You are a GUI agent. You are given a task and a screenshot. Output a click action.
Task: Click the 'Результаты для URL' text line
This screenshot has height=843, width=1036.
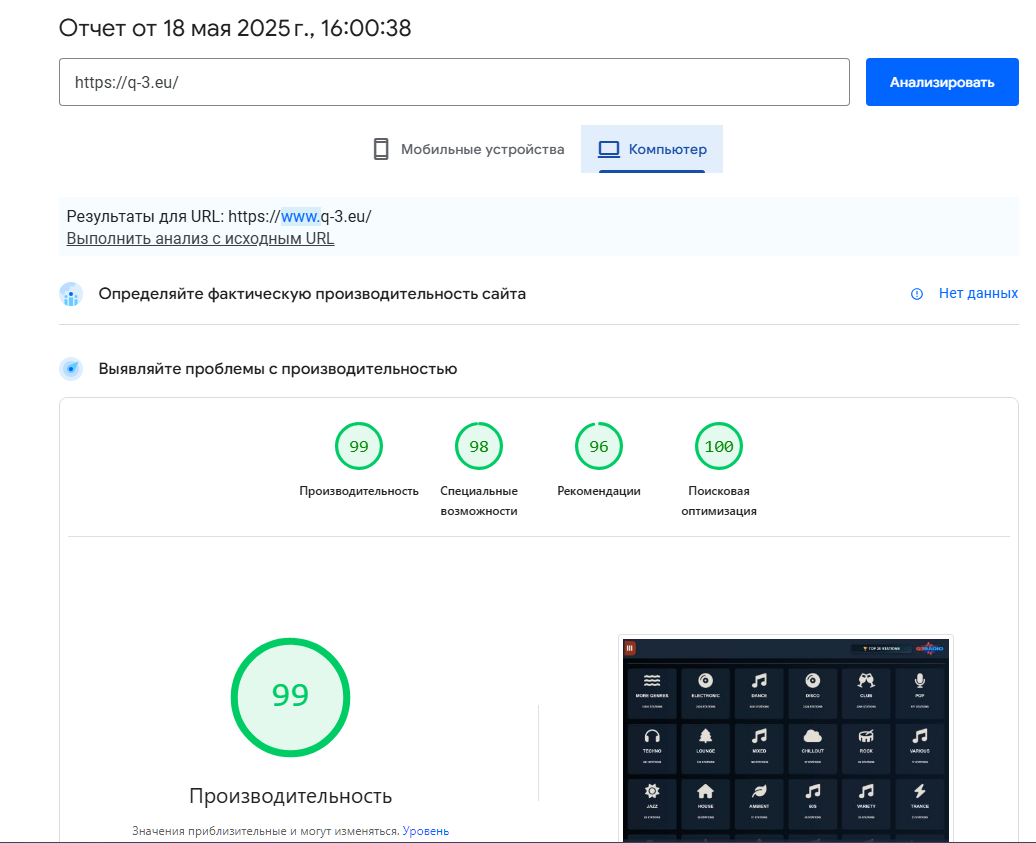tap(219, 216)
